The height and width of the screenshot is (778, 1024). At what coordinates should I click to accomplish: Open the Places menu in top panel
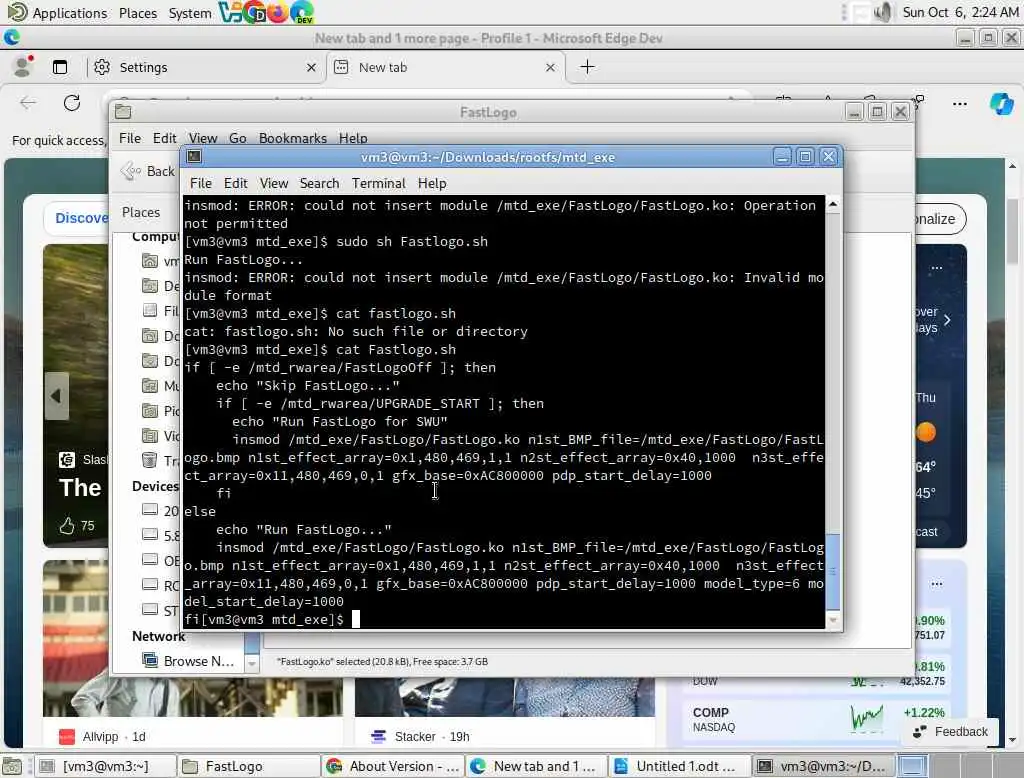(x=138, y=13)
